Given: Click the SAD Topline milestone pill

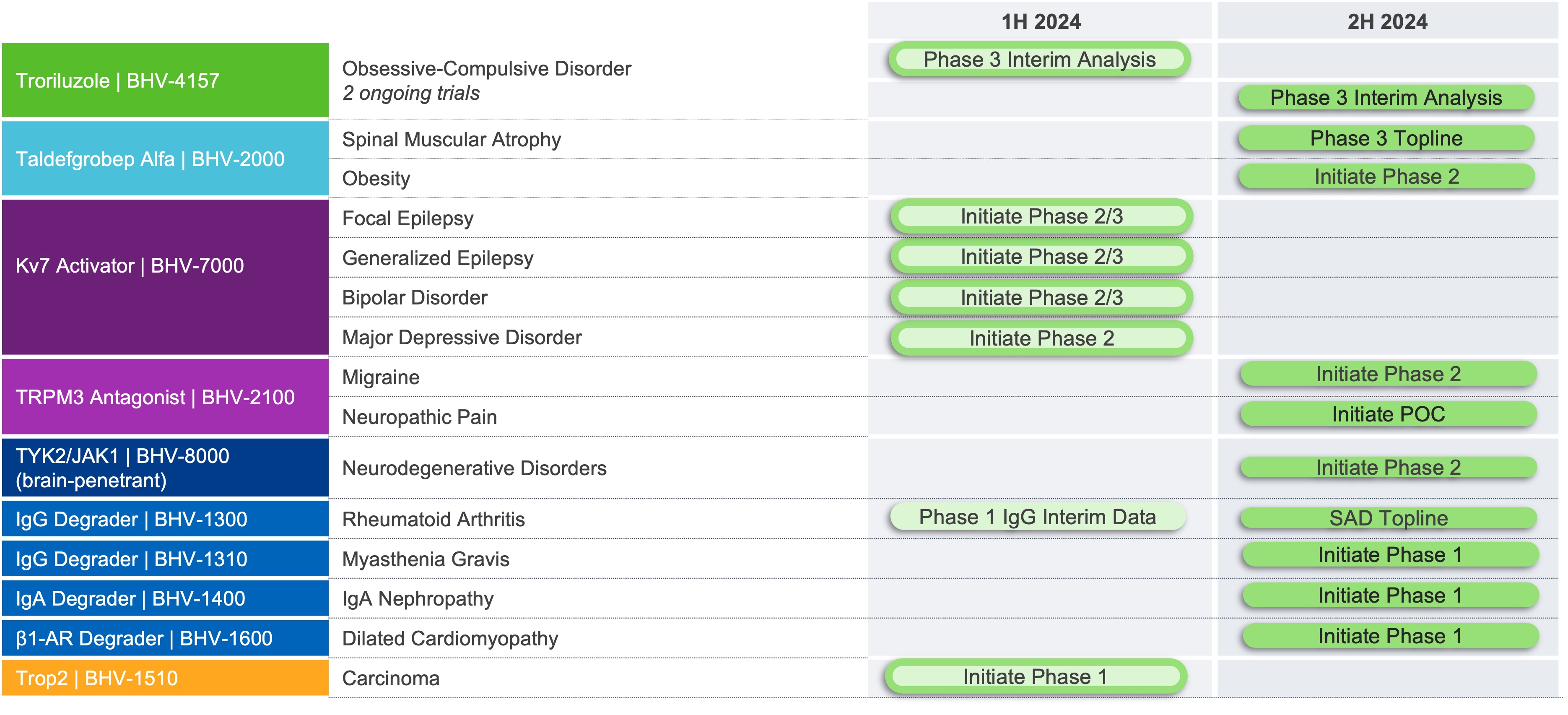Looking at the screenshot, I should pyautogui.click(x=1388, y=518).
